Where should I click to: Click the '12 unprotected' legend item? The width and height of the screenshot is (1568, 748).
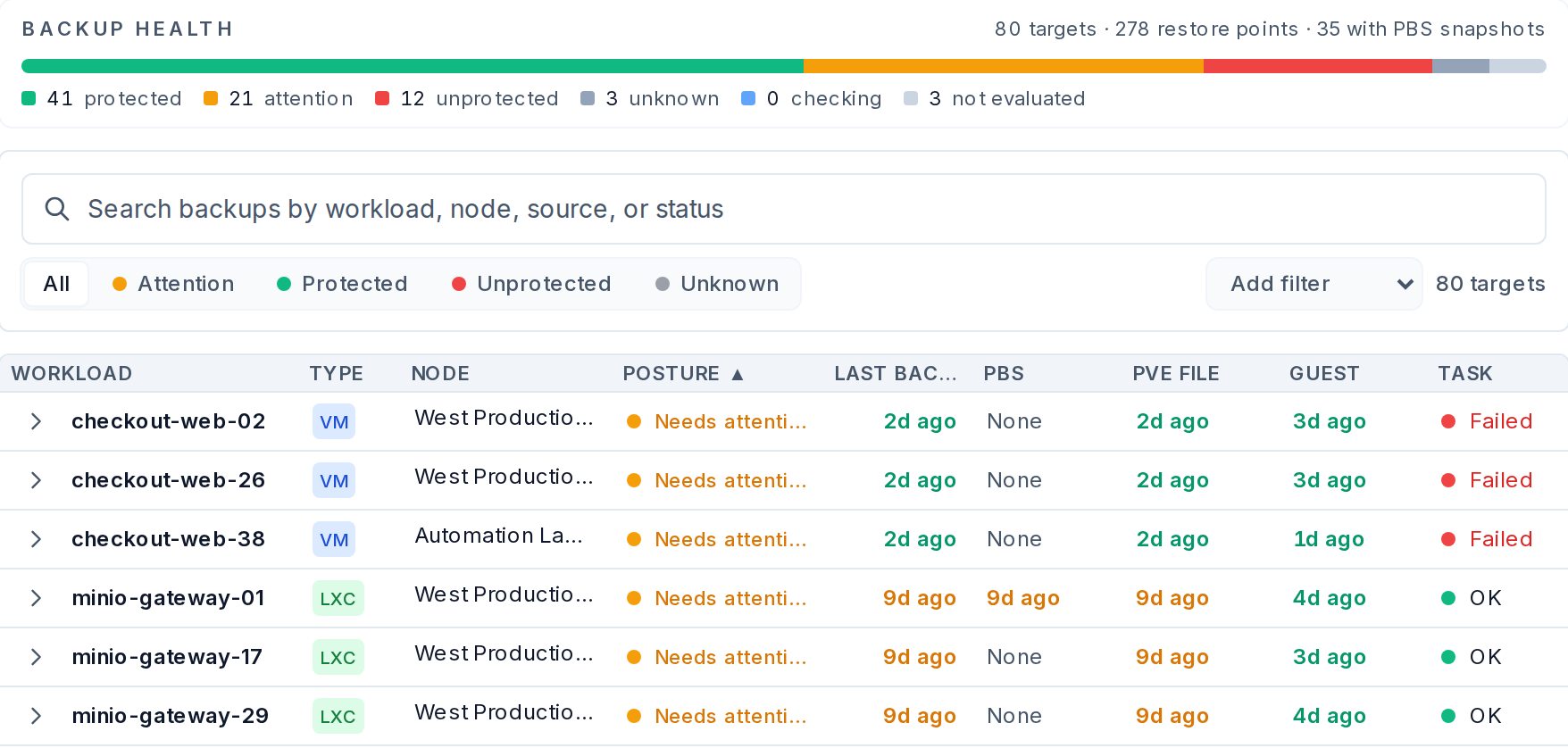tap(467, 98)
